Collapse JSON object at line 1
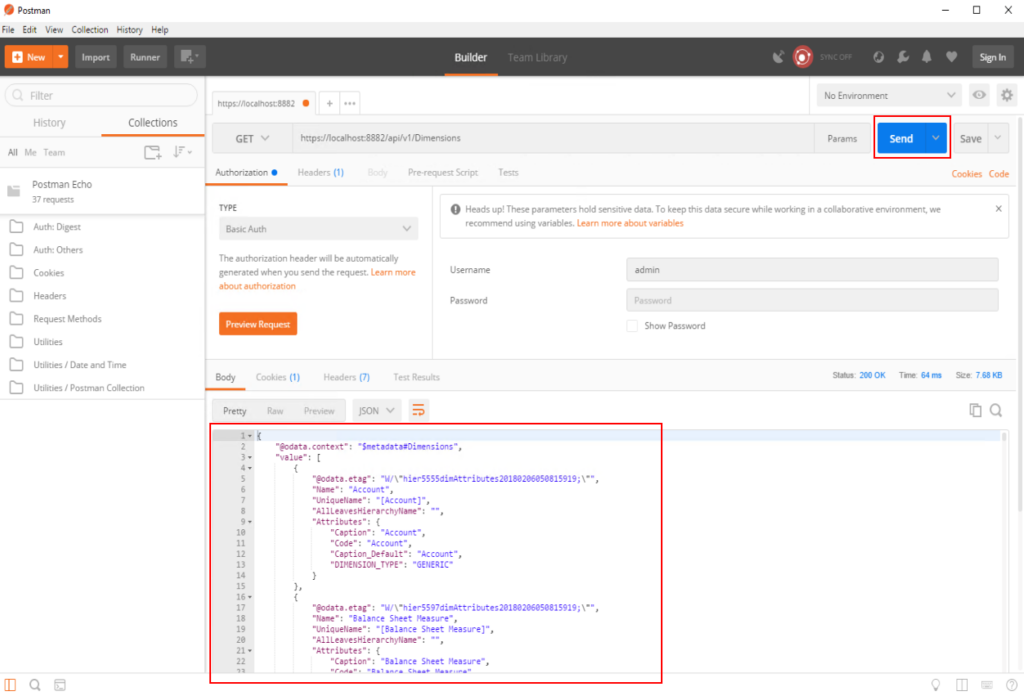 coord(250,436)
